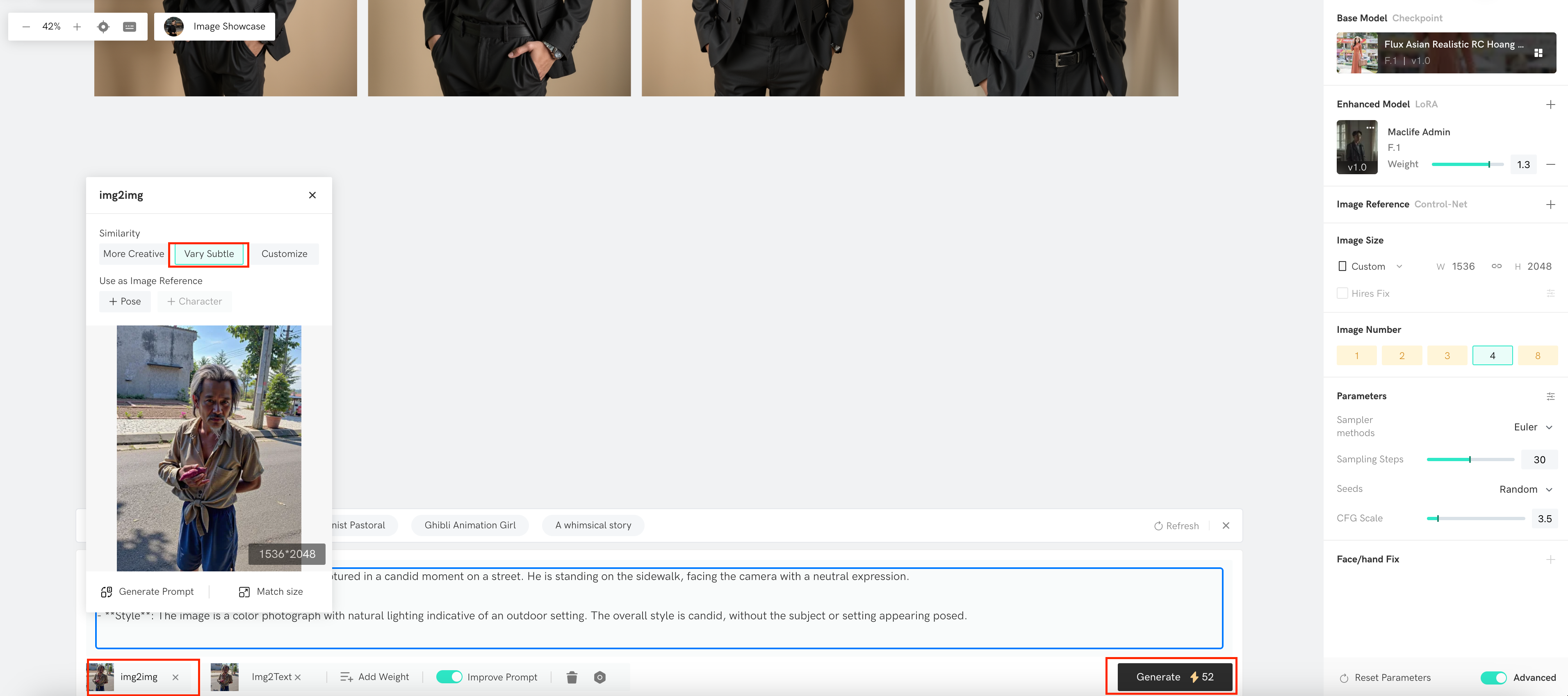The width and height of the screenshot is (1568, 696).
Task: Open the image info card icon in top toolbar
Action: click(x=128, y=26)
